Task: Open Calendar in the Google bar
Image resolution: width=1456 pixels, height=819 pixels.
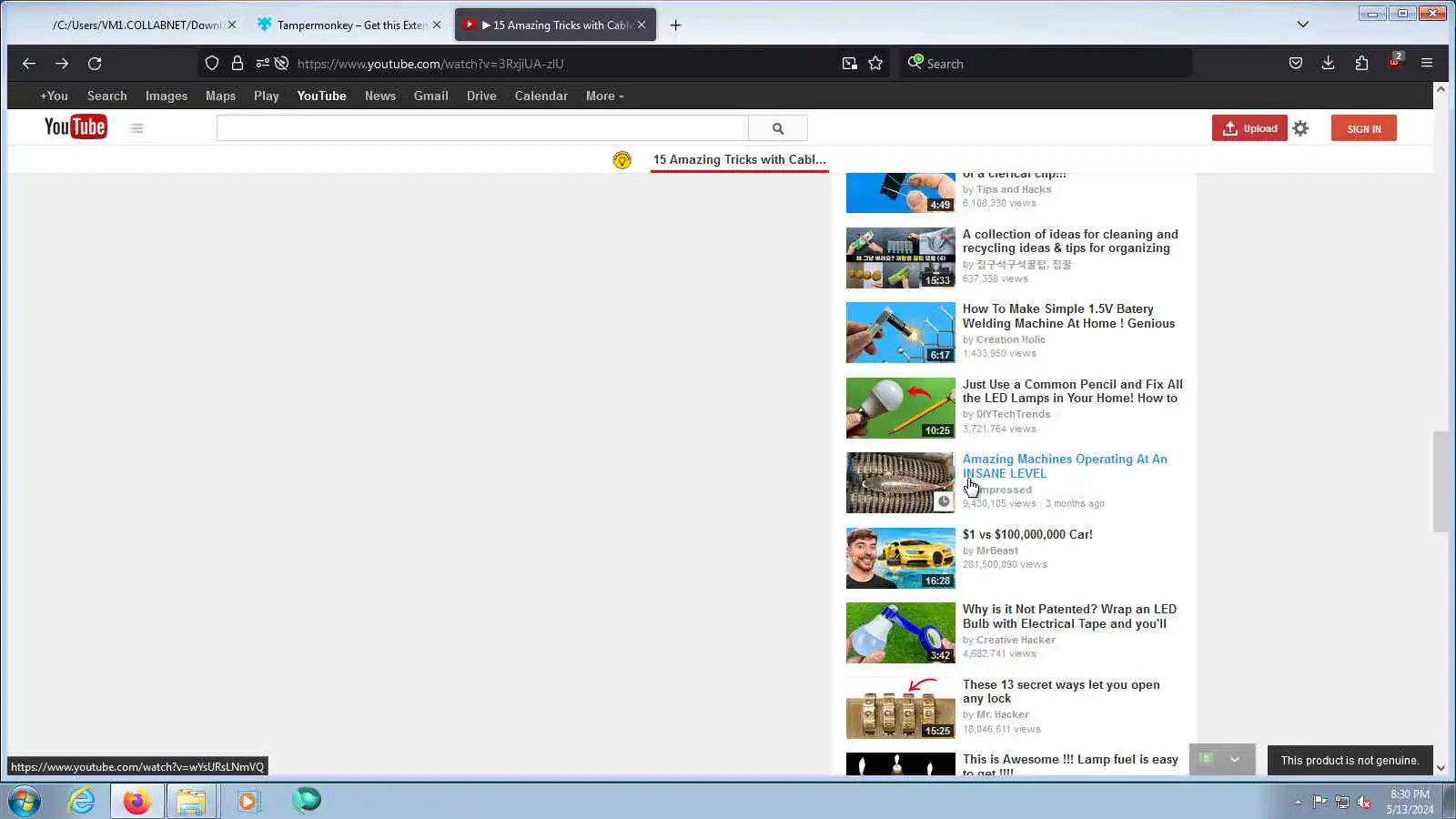Action: 541,96
